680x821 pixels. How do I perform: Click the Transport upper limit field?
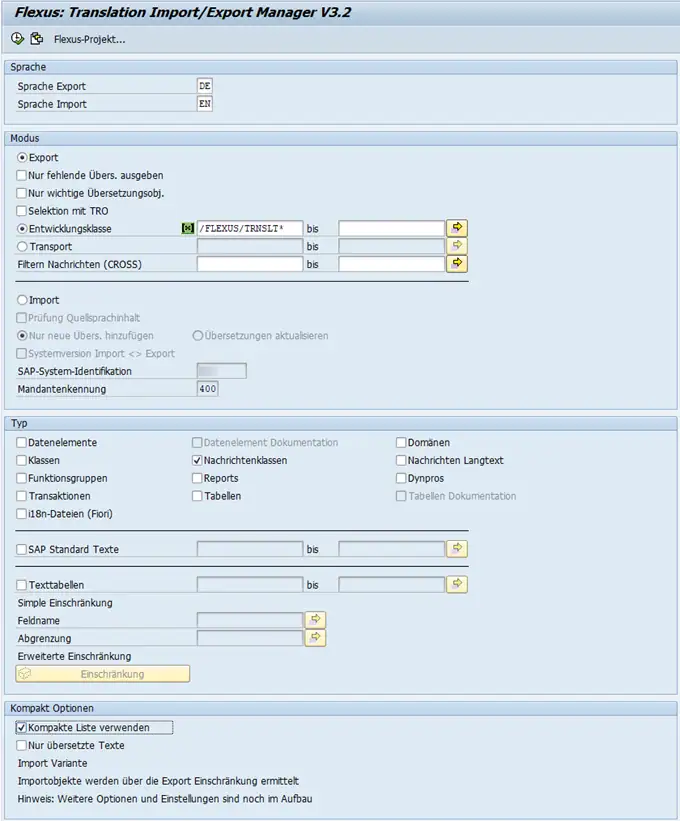tap(392, 247)
